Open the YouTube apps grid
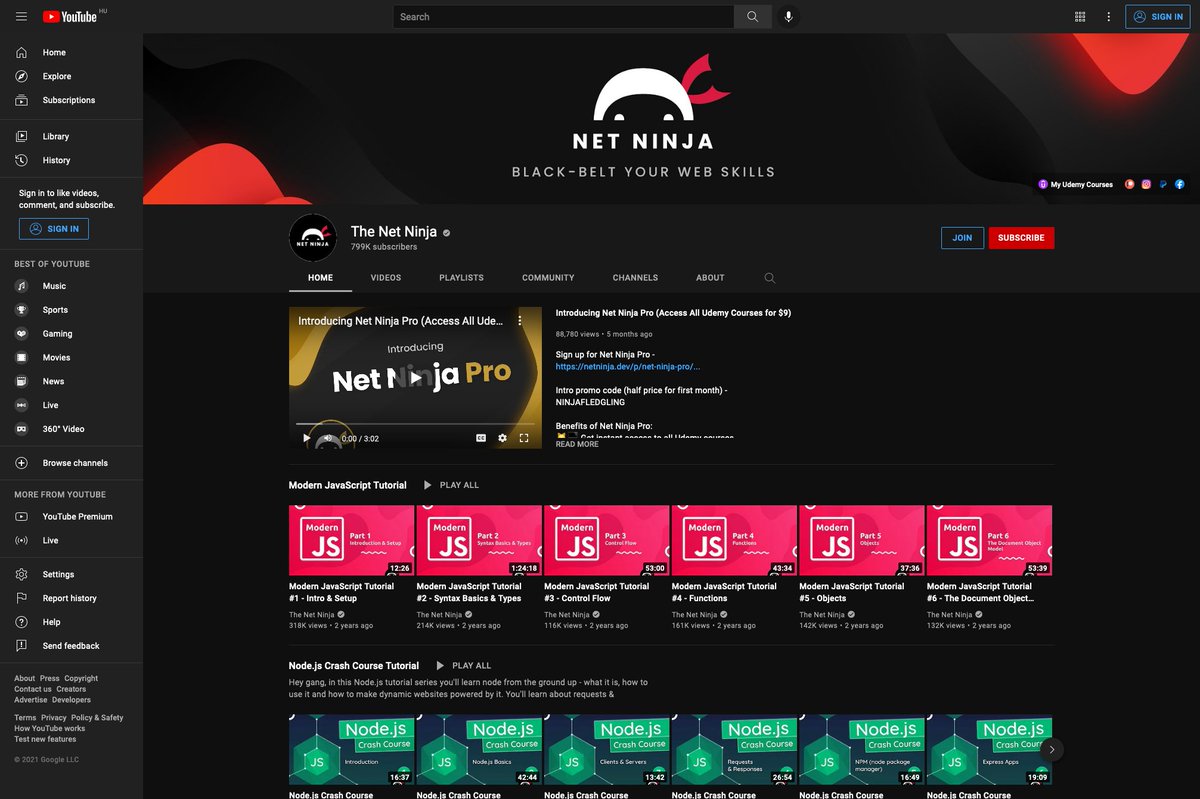Image resolution: width=1200 pixels, height=799 pixels. click(x=1080, y=17)
